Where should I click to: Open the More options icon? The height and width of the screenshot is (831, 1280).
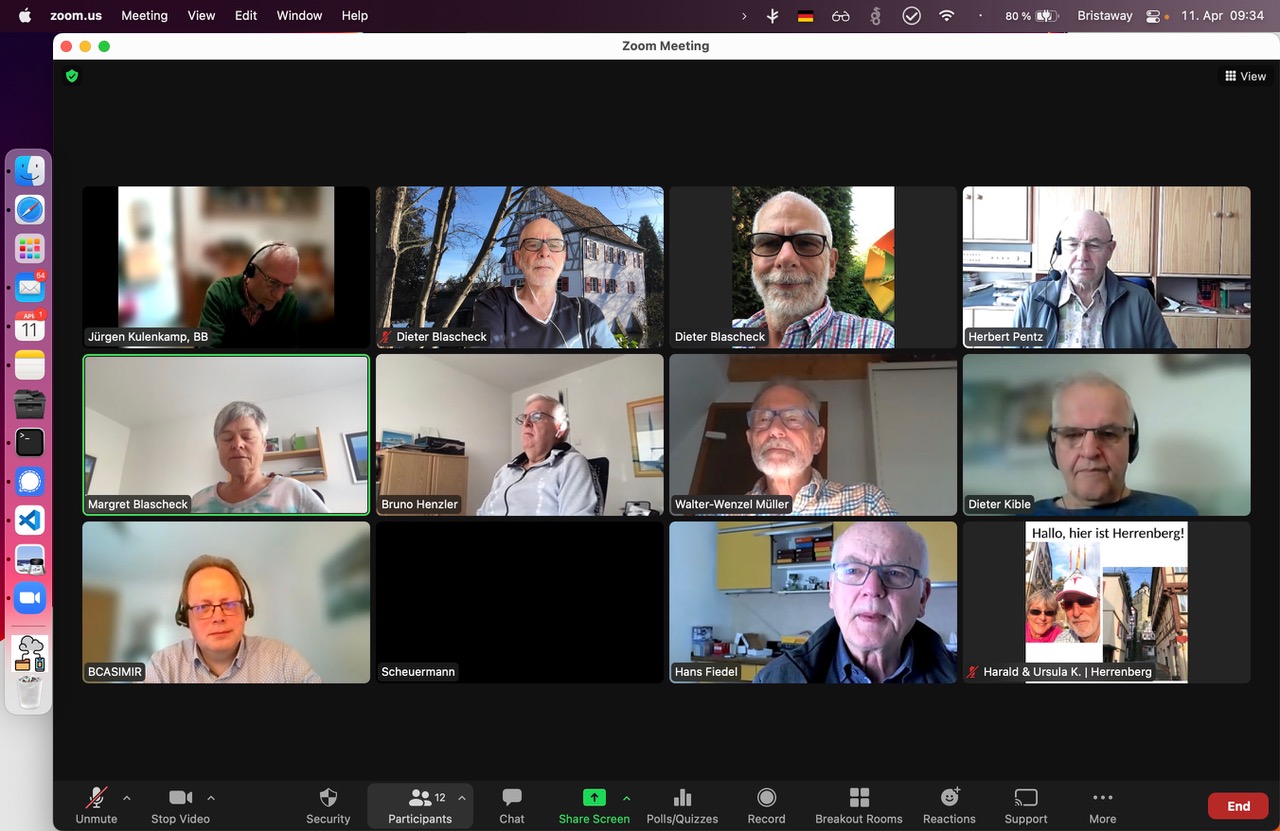(x=1102, y=798)
